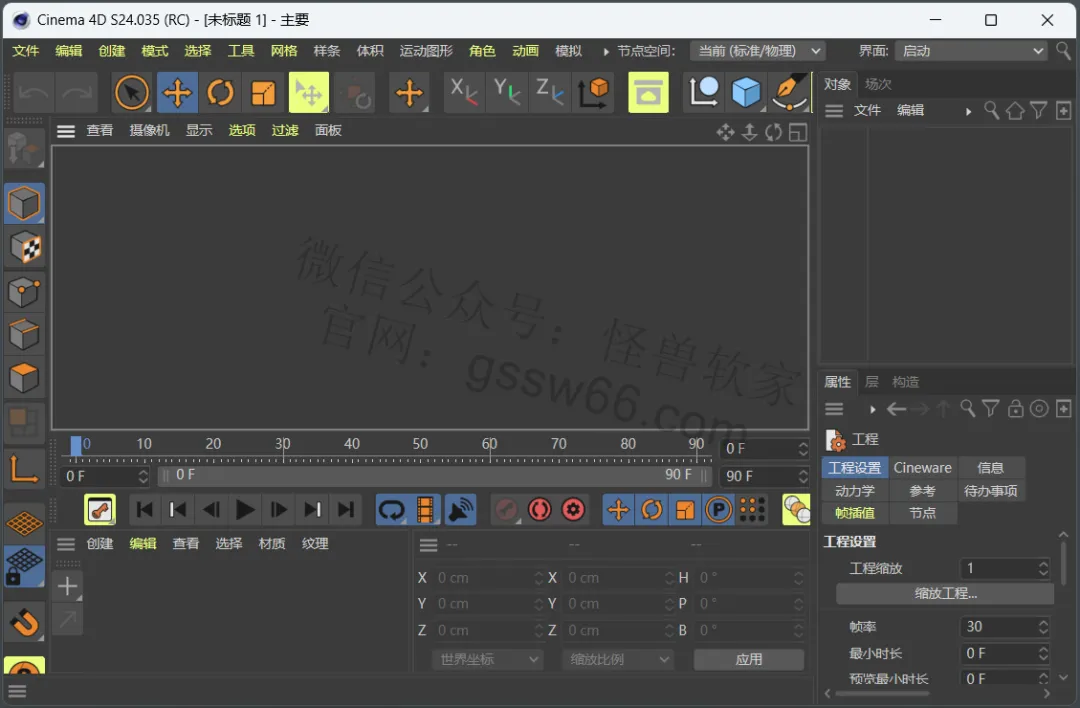Image resolution: width=1080 pixels, height=708 pixels.
Task: Click the 帧率 value field
Action: (1005, 627)
